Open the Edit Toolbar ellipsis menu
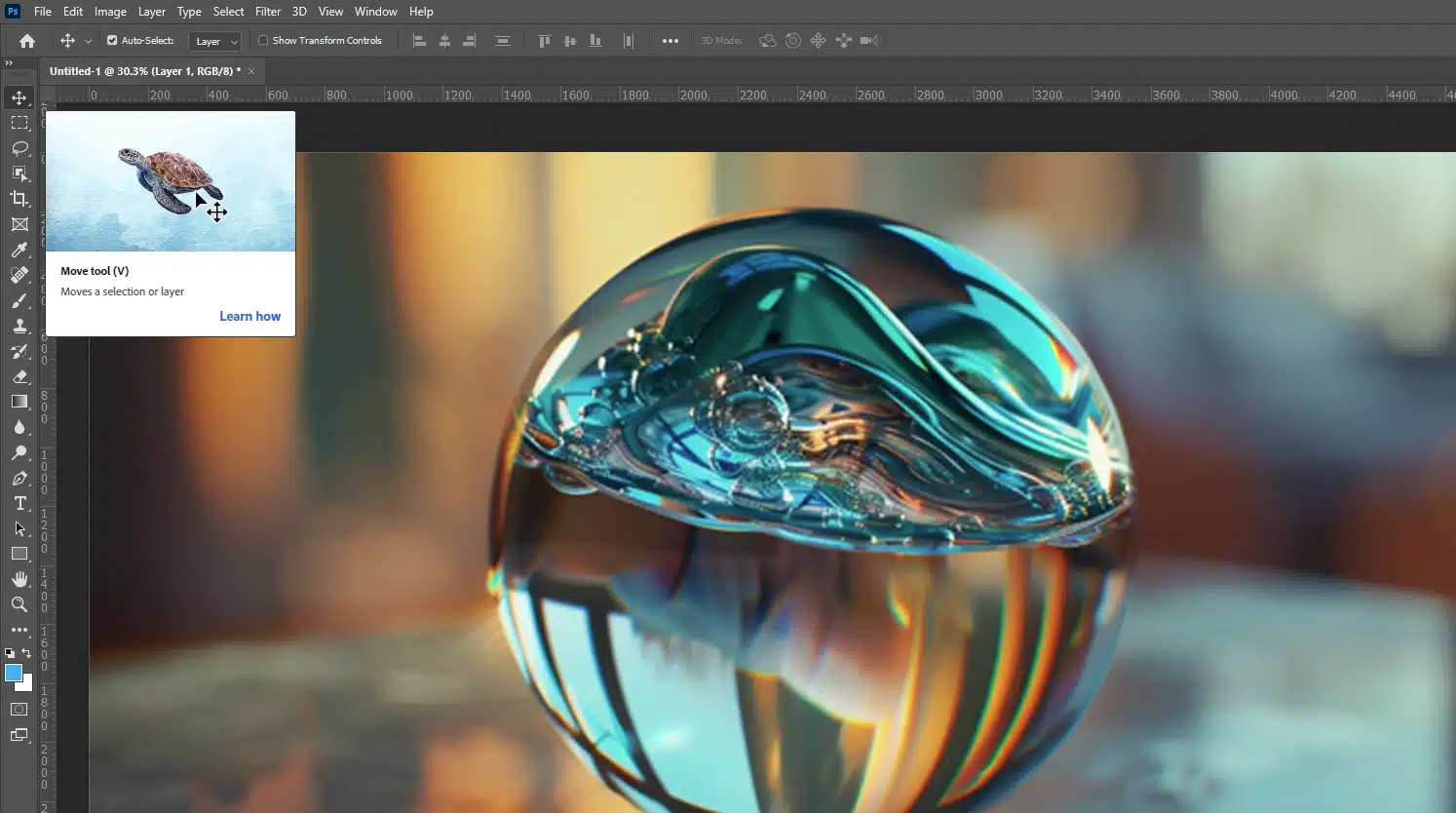The image size is (1456, 813). [x=19, y=630]
